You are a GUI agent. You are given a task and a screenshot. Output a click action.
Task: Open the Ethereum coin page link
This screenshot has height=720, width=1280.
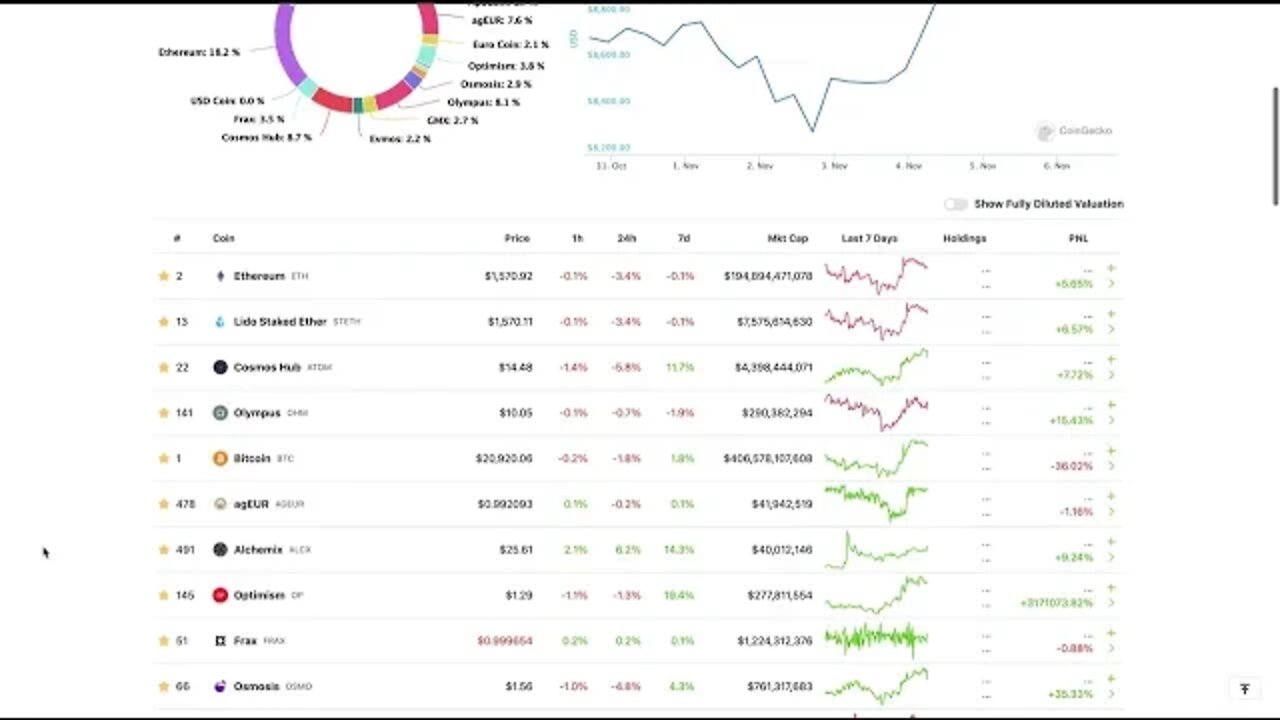259,276
